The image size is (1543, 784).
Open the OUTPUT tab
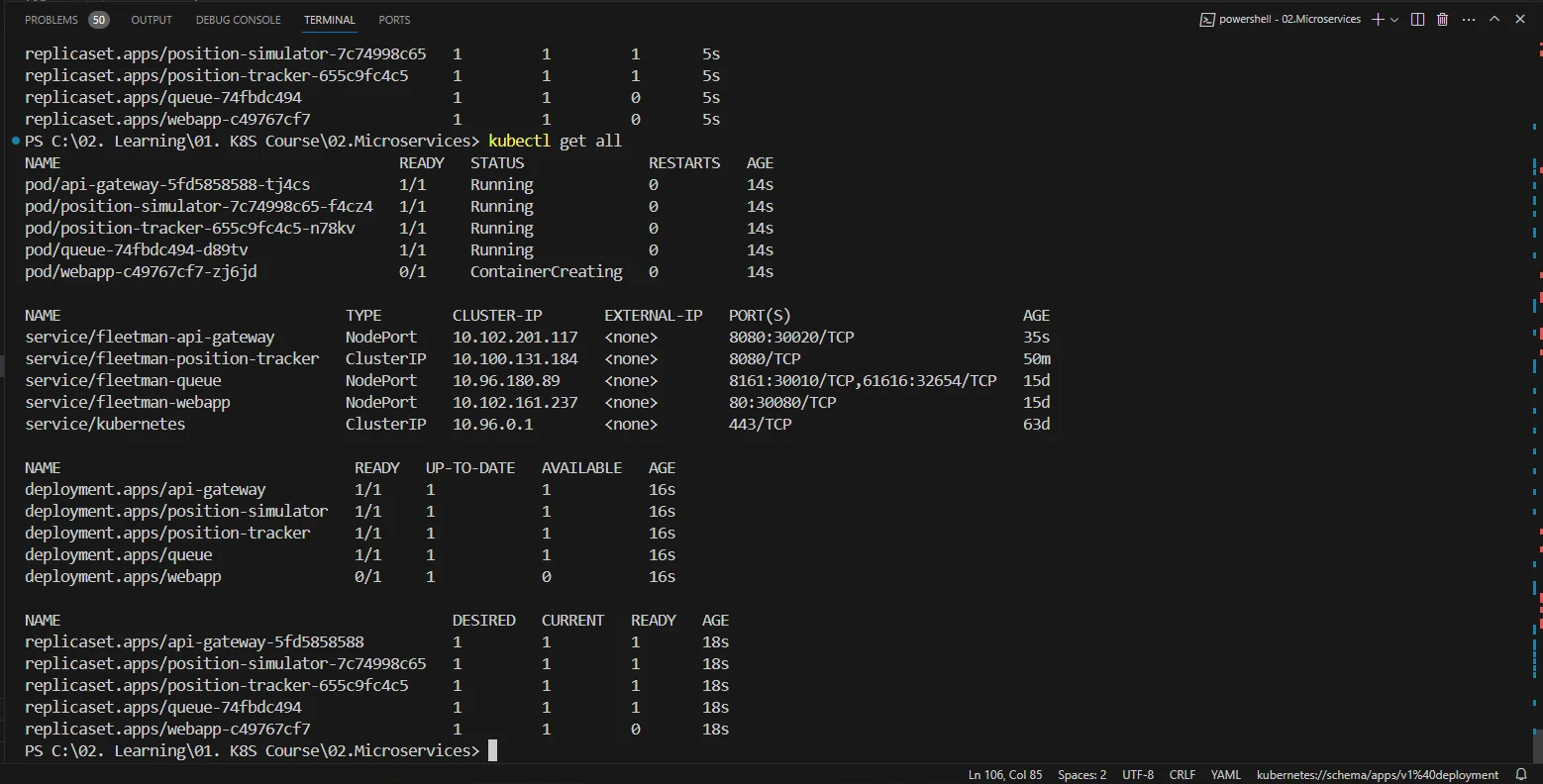(152, 20)
